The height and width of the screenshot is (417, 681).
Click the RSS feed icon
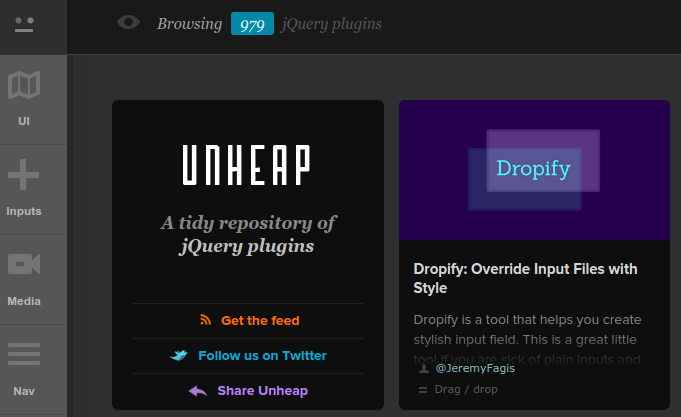pyautogui.click(x=205, y=320)
